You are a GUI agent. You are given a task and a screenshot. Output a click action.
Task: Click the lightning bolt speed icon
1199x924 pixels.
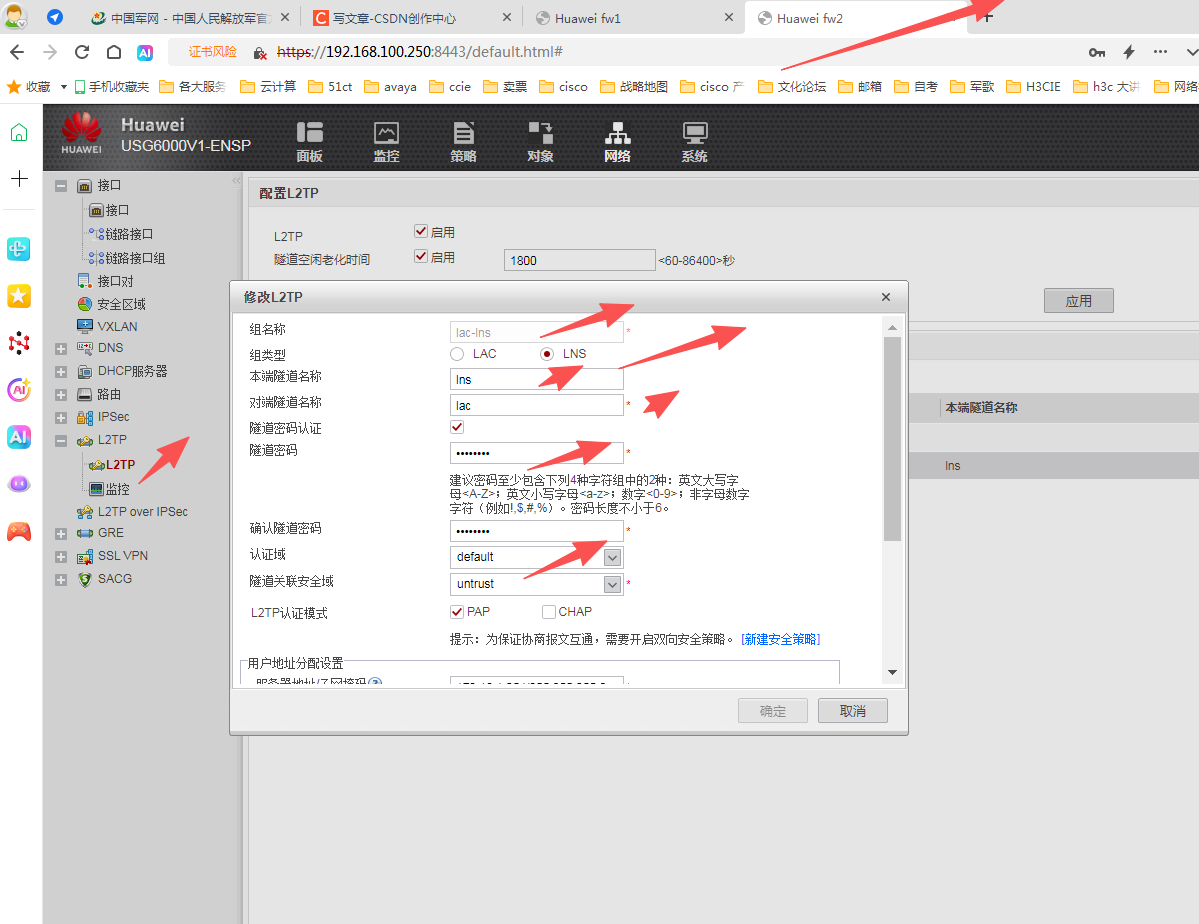[x=1129, y=52]
